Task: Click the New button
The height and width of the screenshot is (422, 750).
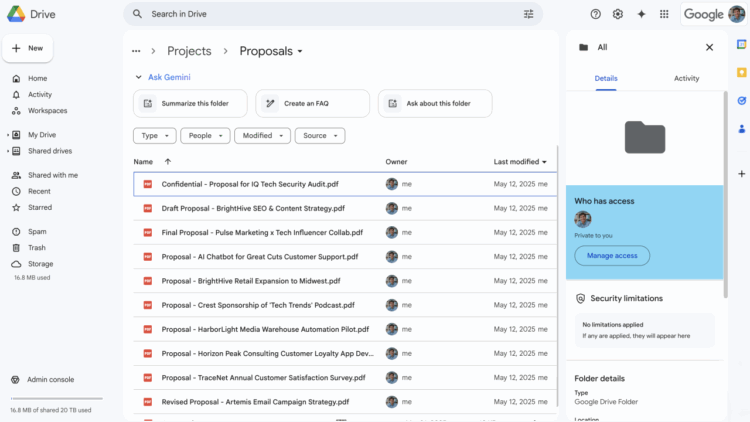Action: [x=28, y=48]
